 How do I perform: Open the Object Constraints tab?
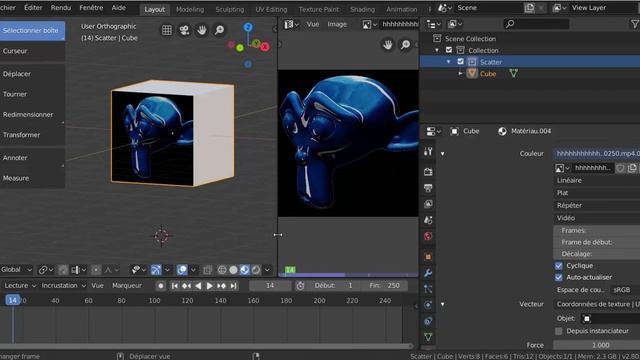(x=428, y=321)
